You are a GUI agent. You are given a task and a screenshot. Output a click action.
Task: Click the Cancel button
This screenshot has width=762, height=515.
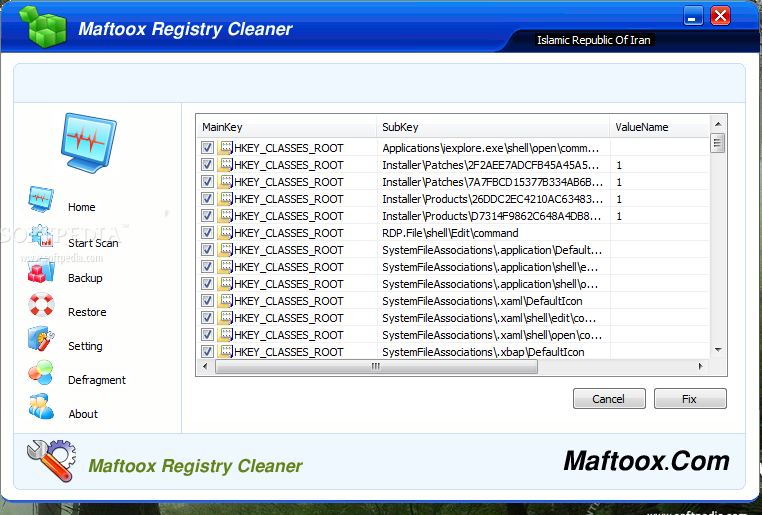point(609,398)
